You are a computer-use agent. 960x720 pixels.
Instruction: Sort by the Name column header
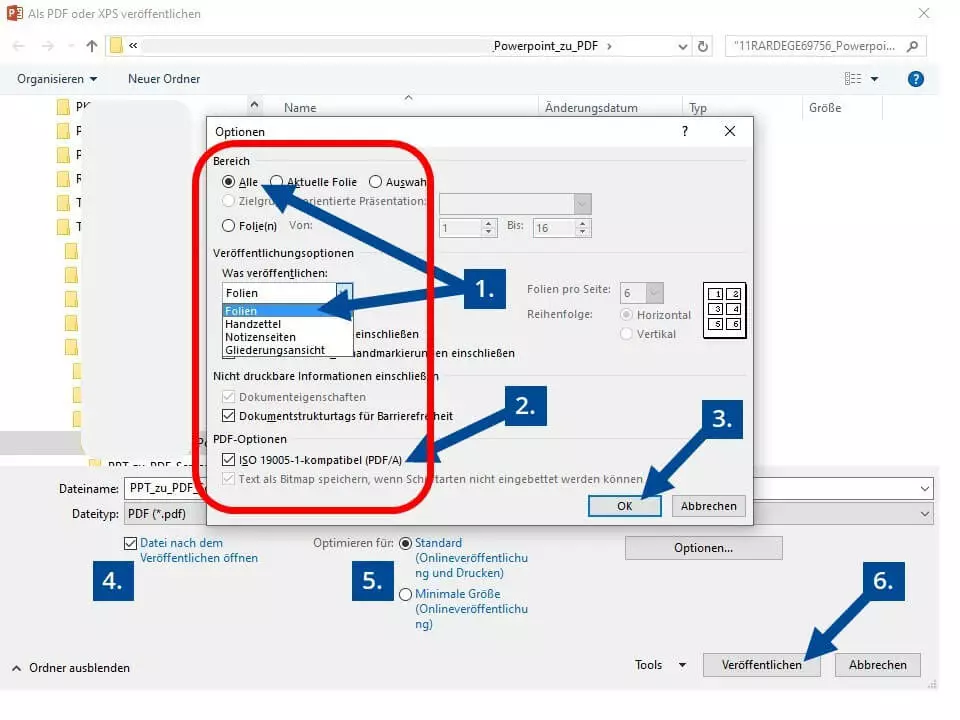pyautogui.click(x=300, y=108)
